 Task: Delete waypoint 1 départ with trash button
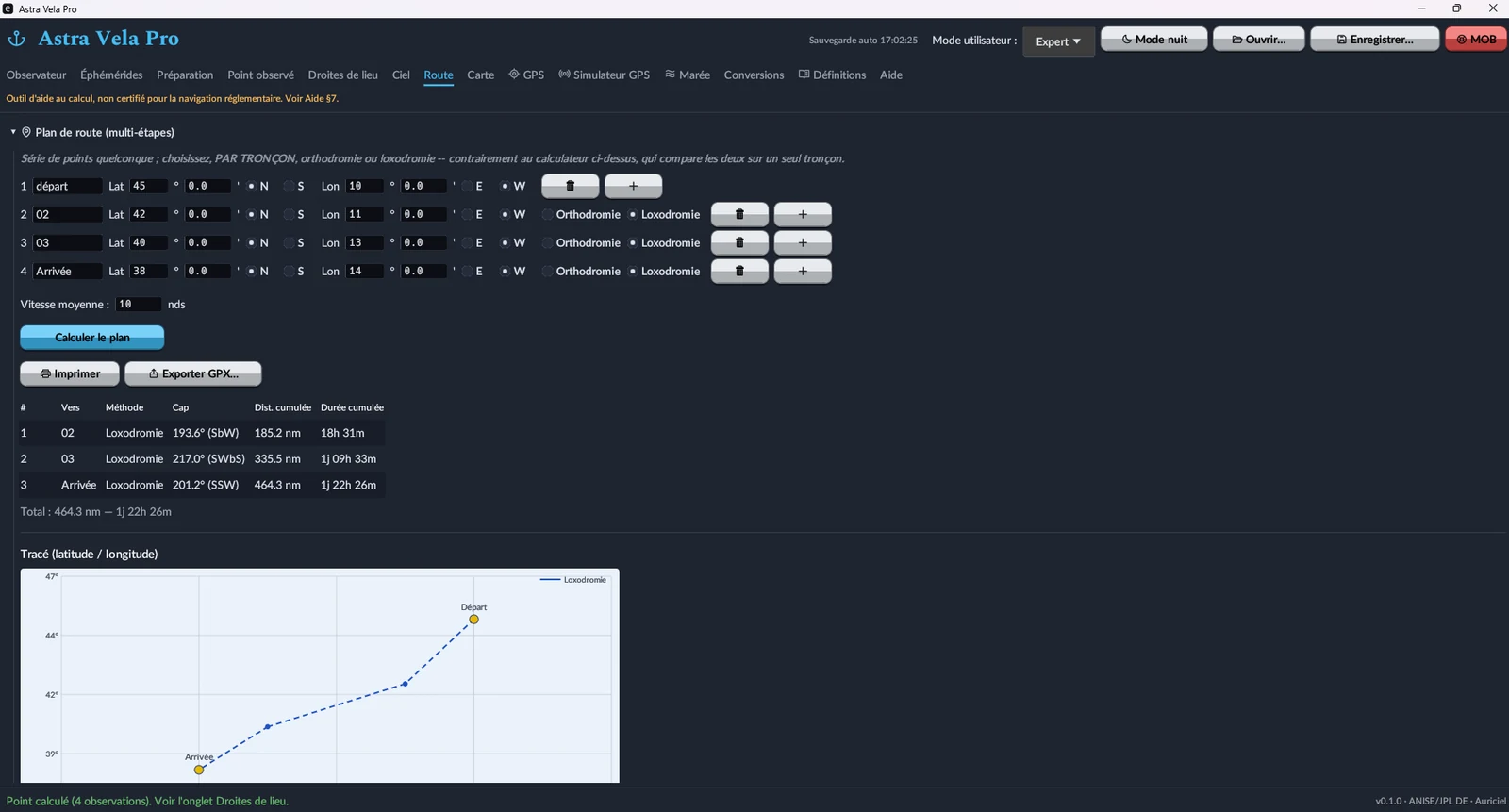[x=570, y=186]
